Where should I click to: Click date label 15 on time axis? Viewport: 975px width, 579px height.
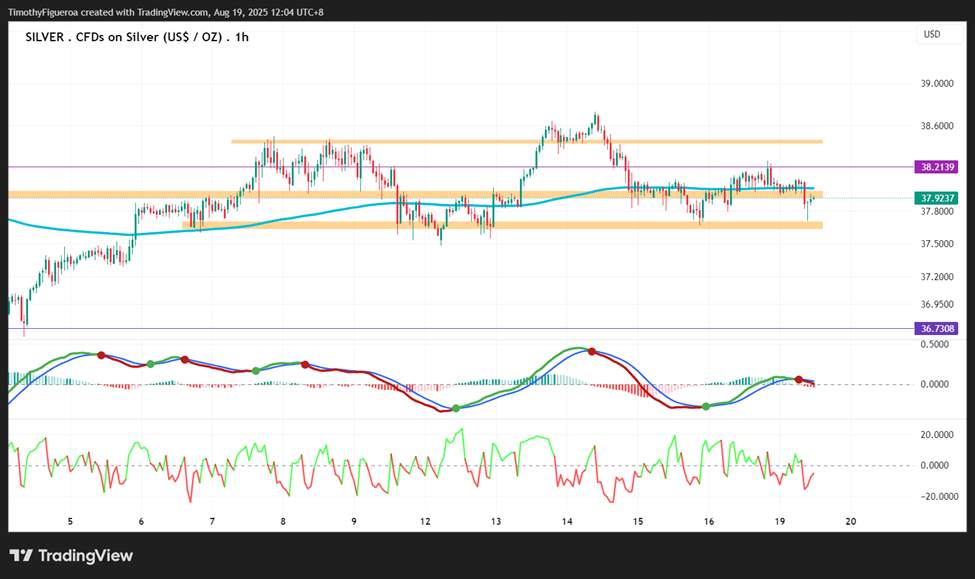(x=638, y=521)
